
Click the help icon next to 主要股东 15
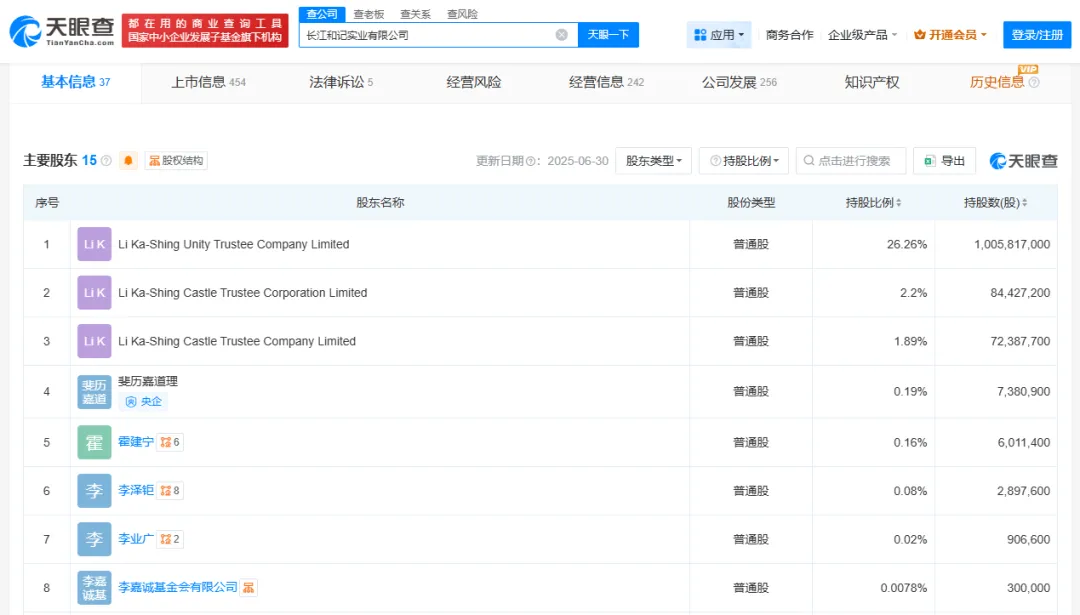point(106,160)
